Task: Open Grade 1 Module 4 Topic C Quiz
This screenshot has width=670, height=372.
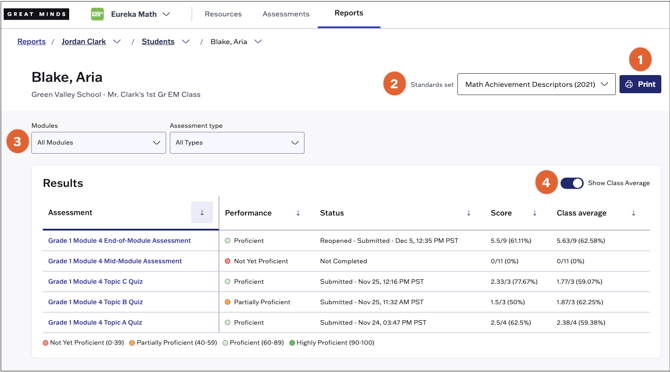Action: pos(95,281)
